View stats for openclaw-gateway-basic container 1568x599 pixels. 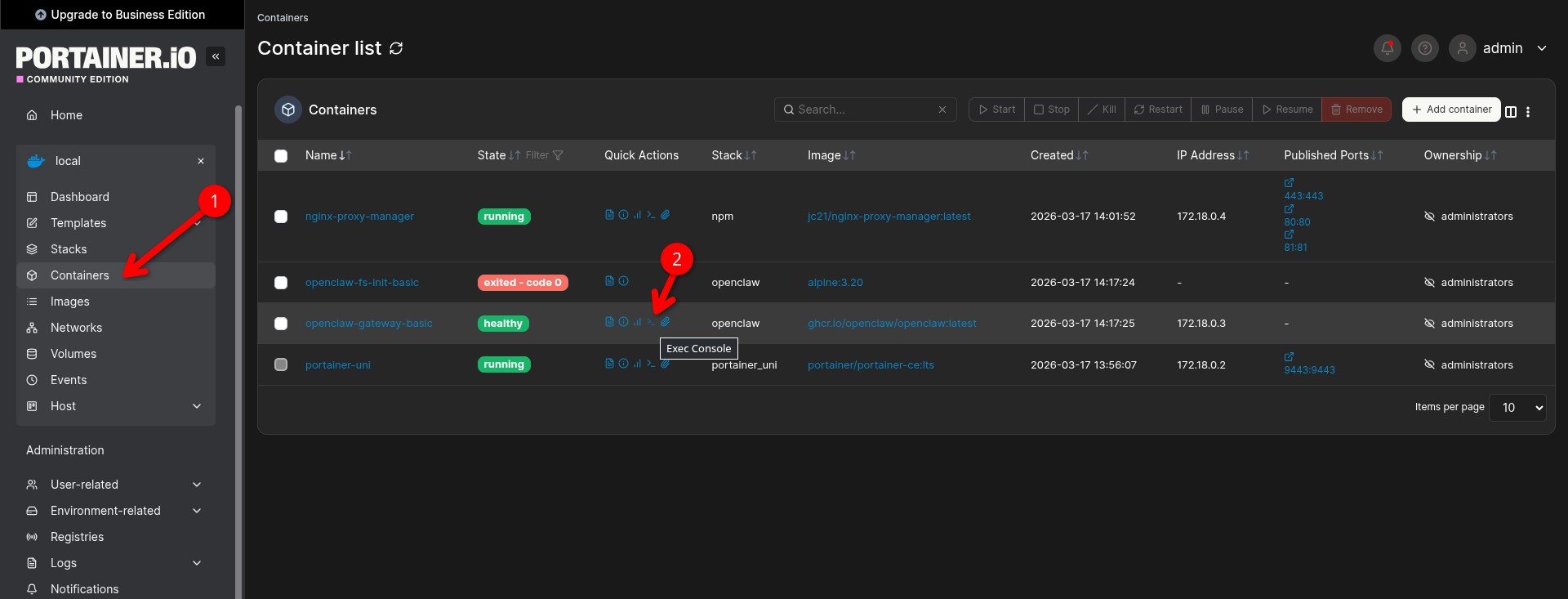pos(637,322)
